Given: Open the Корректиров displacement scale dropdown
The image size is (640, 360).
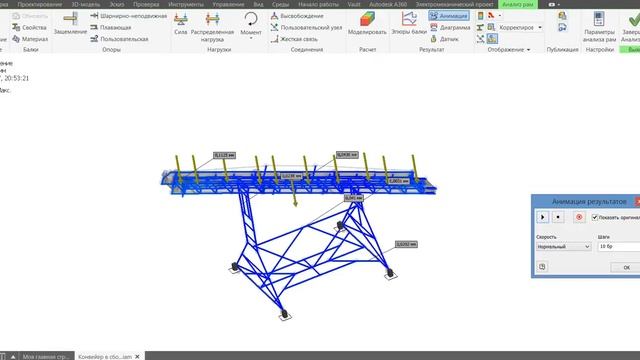Looking at the screenshot, I should (540, 27).
